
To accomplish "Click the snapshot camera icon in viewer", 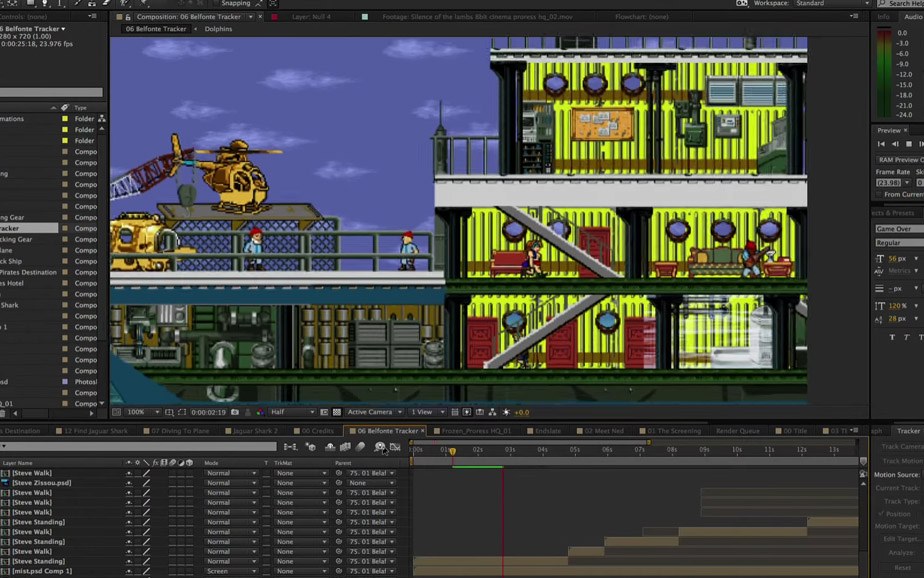I will pos(235,412).
